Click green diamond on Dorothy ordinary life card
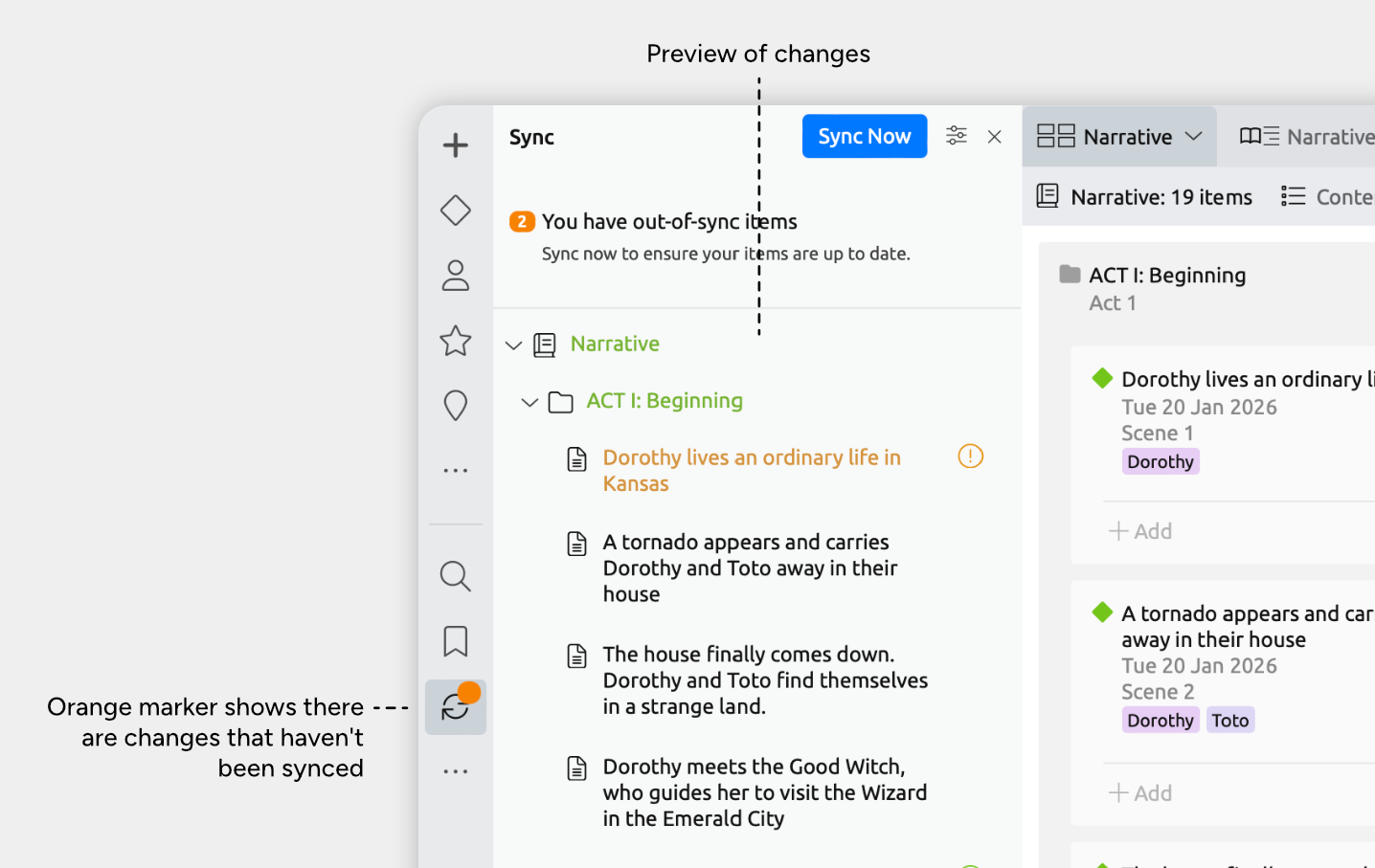The height and width of the screenshot is (868, 1375). tap(1102, 379)
